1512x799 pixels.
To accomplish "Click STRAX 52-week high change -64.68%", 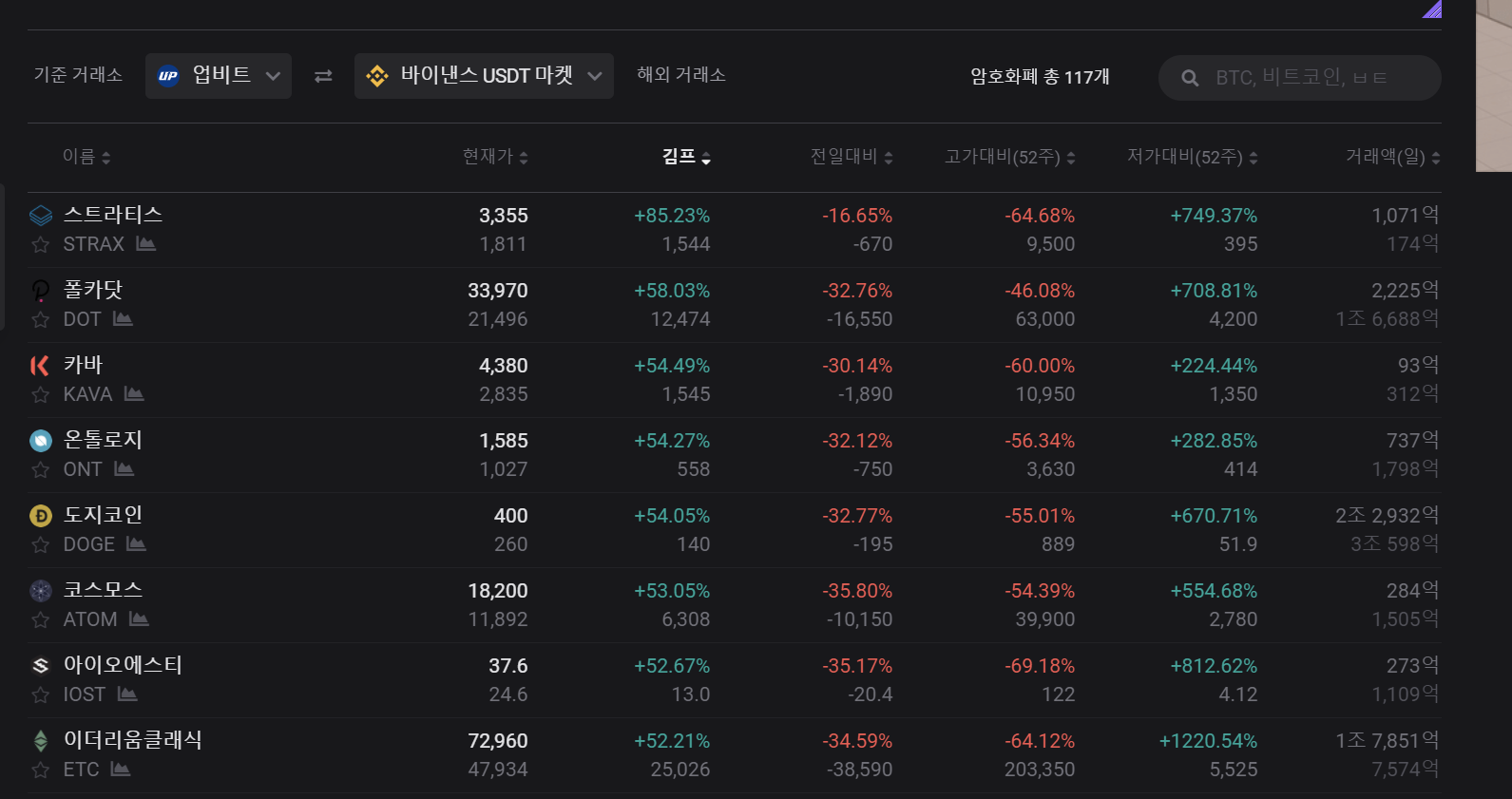I will point(1040,216).
